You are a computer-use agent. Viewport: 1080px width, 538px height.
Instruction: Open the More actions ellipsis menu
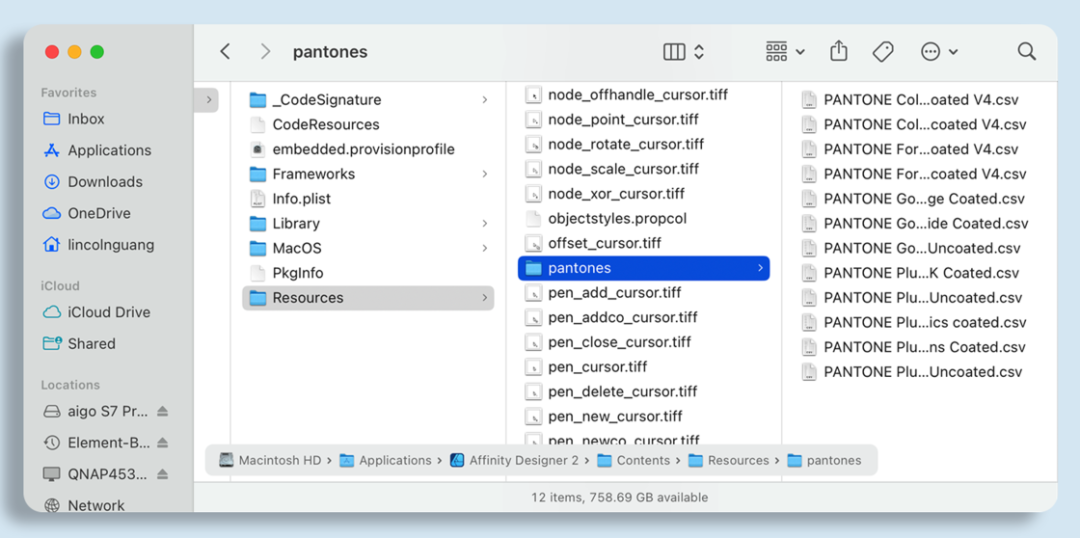[x=938, y=51]
